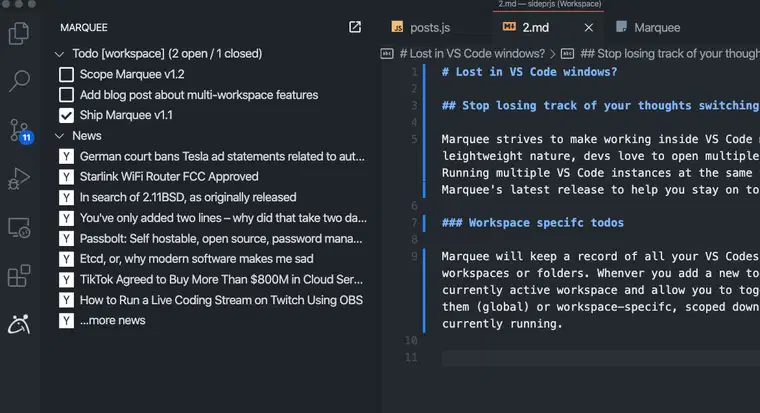Open the Run and Debug icon
Image resolution: width=760 pixels, height=413 pixels.
19,178
